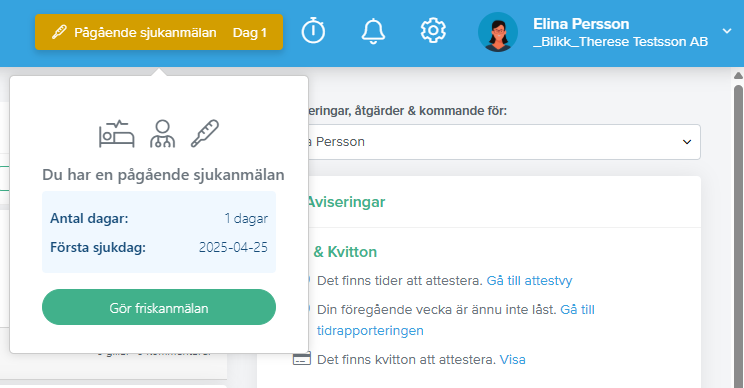Open the notifications bell
This screenshot has height=388, width=744.
click(373, 31)
